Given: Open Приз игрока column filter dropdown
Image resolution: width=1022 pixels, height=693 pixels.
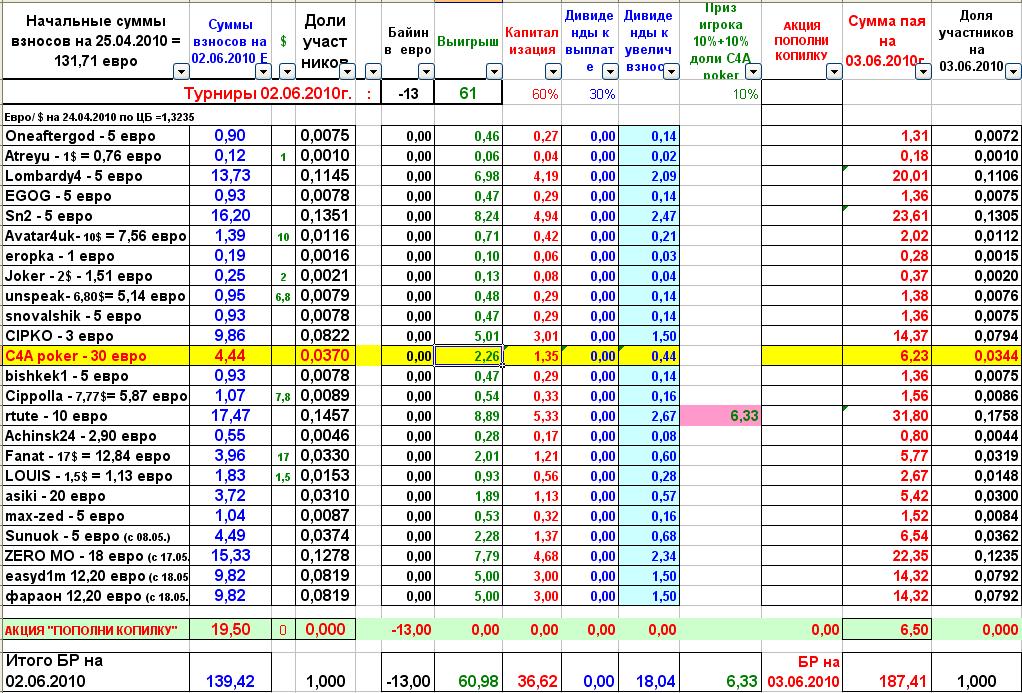Looking at the screenshot, I should click(752, 71).
